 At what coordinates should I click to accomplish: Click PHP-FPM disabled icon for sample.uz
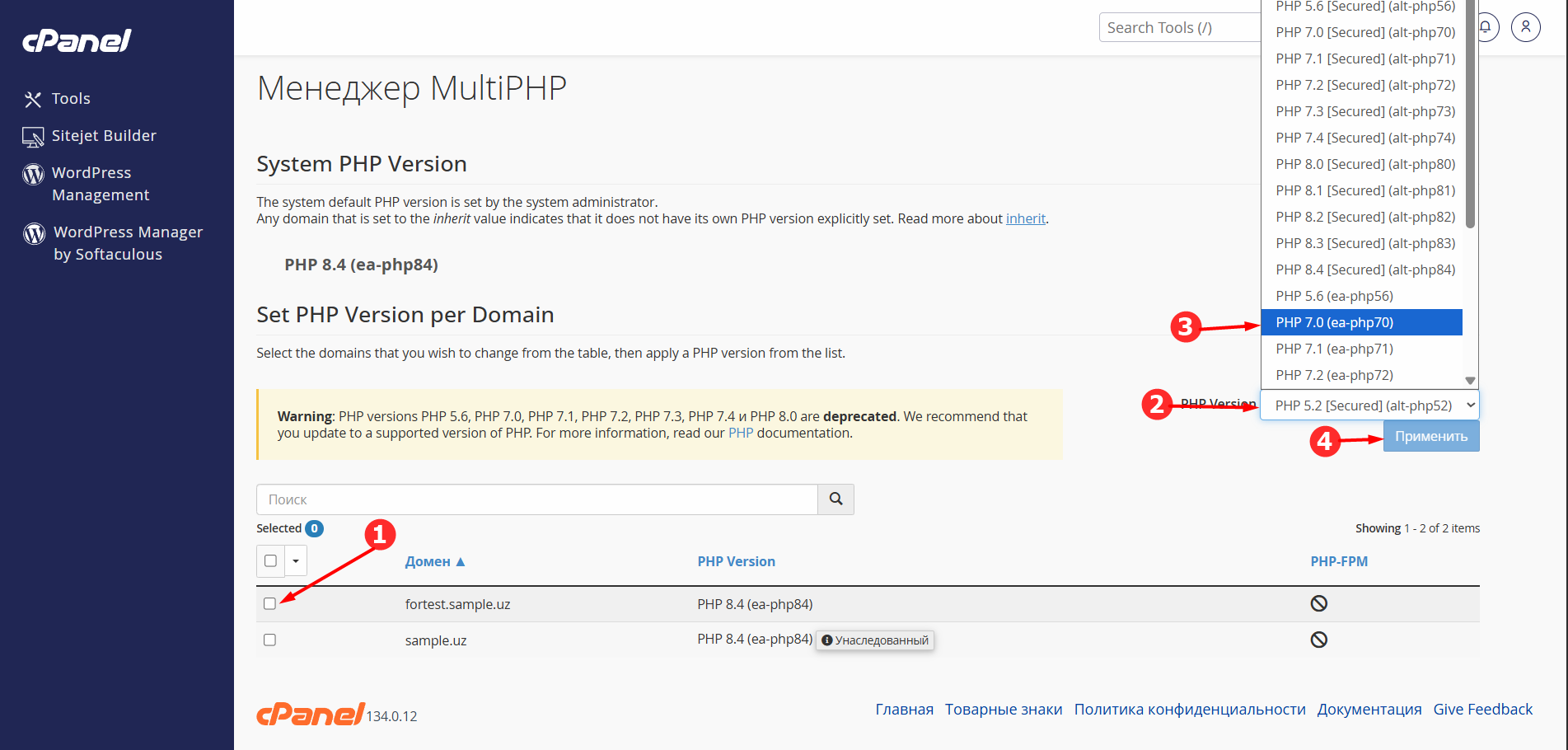tap(1319, 640)
